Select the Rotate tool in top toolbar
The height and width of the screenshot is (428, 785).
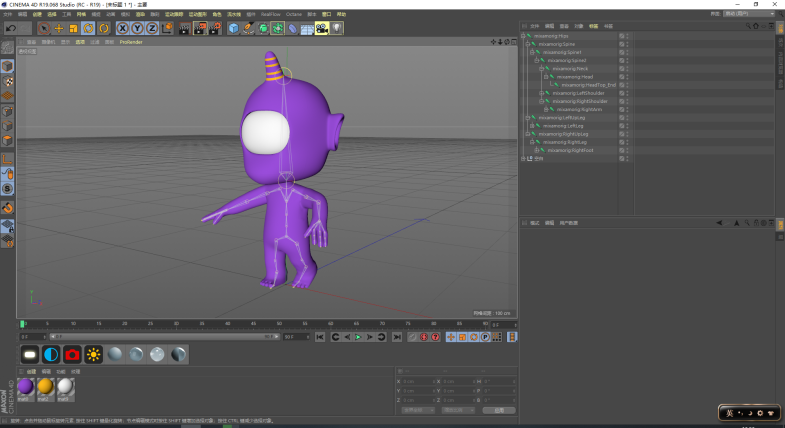pyautogui.click(x=89, y=28)
